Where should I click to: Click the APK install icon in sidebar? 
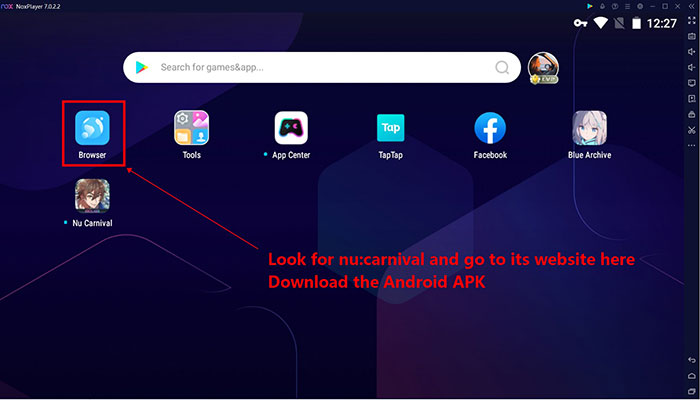[692, 114]
